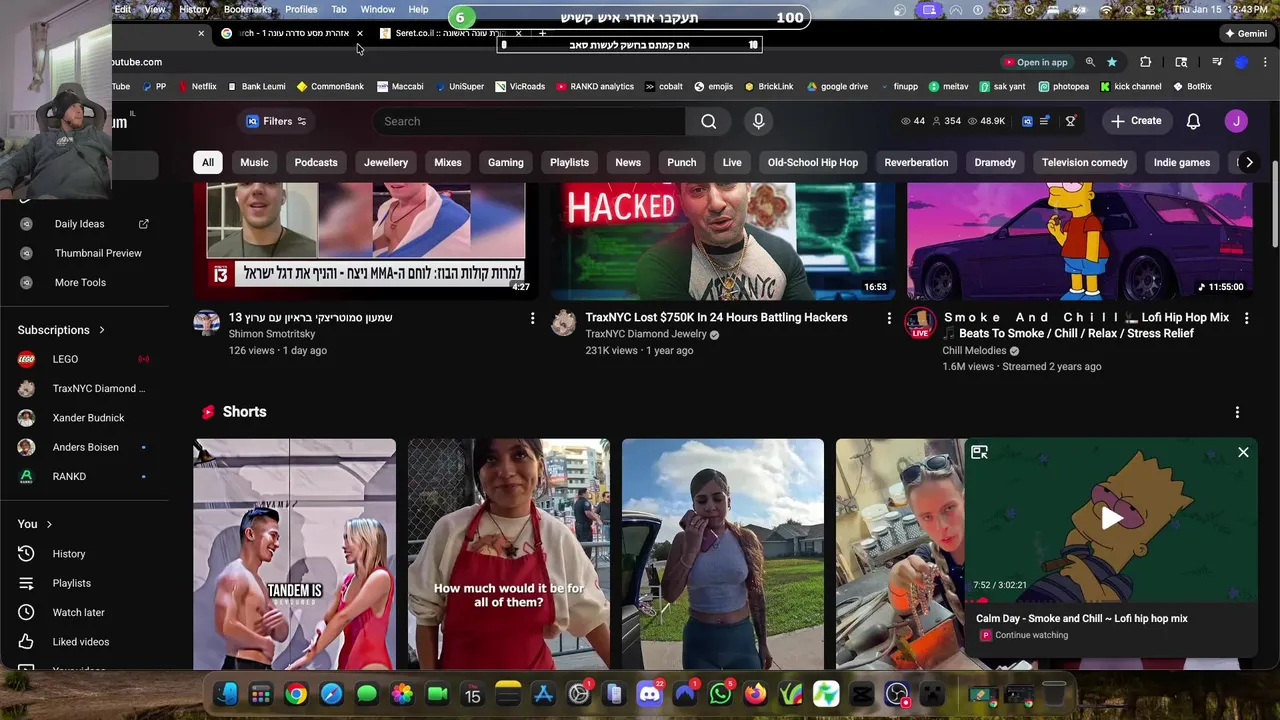The width and height of the screenshot is (1280, 720).
Task: Select the Television comedy chip
Action: pyautogui.click(x=1084, y=162)
